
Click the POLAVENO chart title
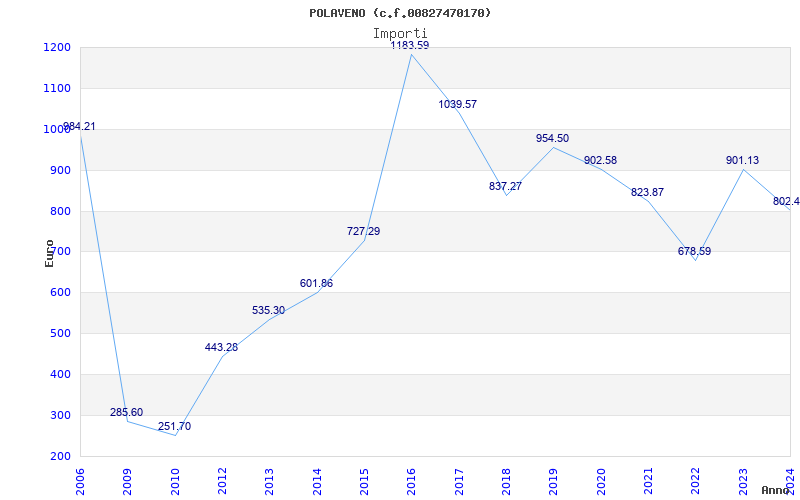401,13
